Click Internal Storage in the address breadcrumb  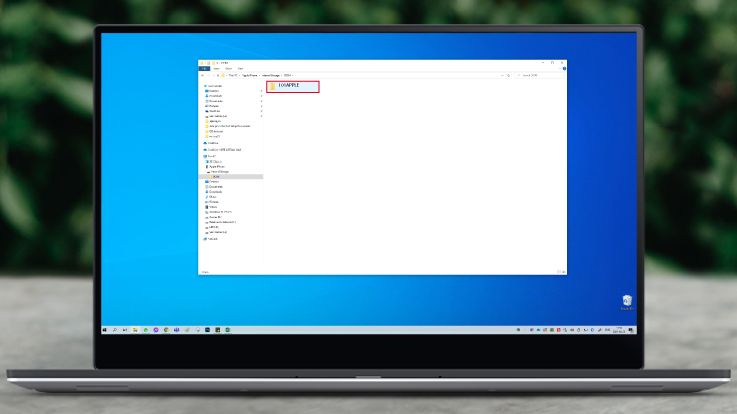point(271,75)
